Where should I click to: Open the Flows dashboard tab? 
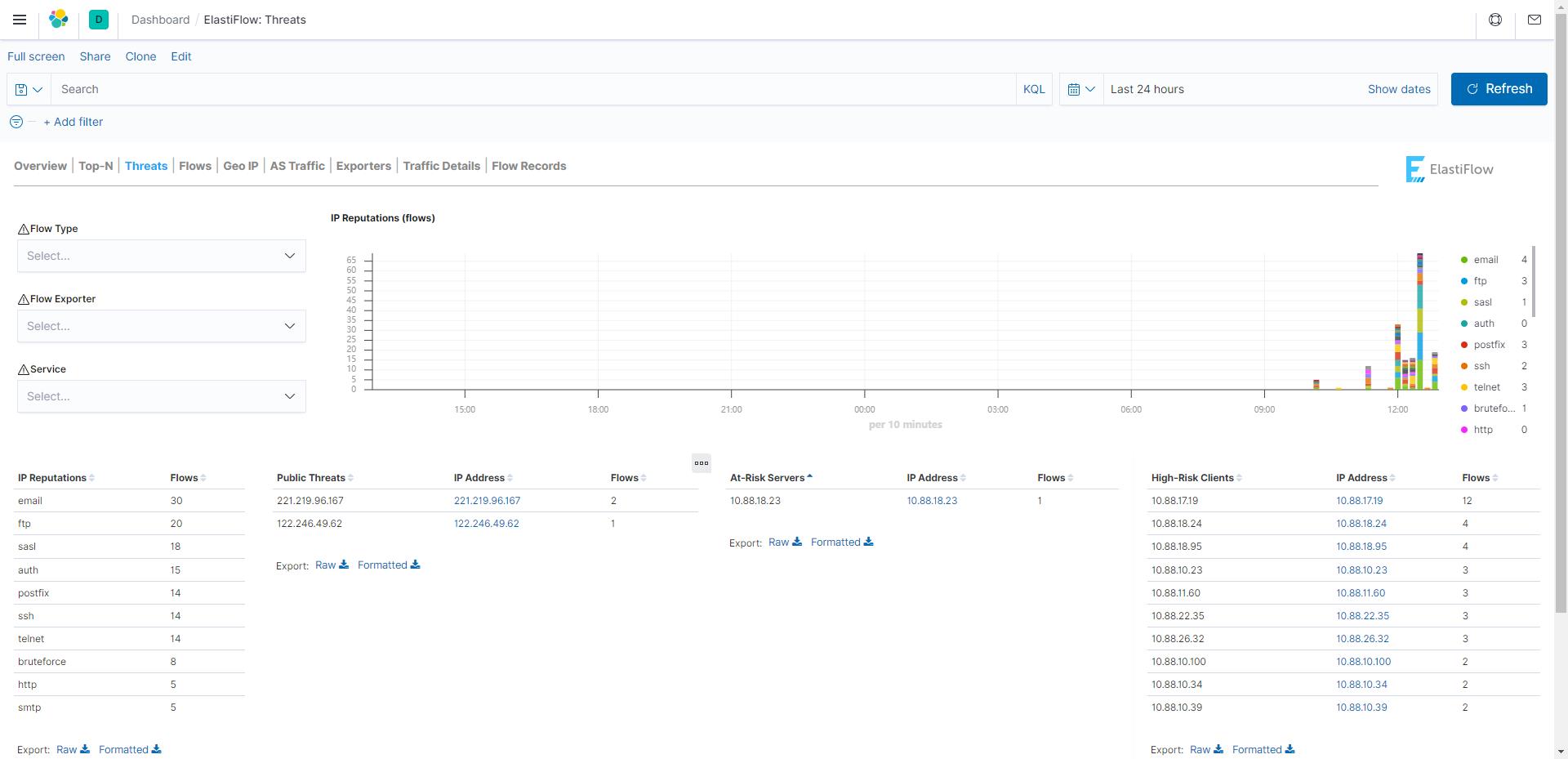(x=195, y=166)
